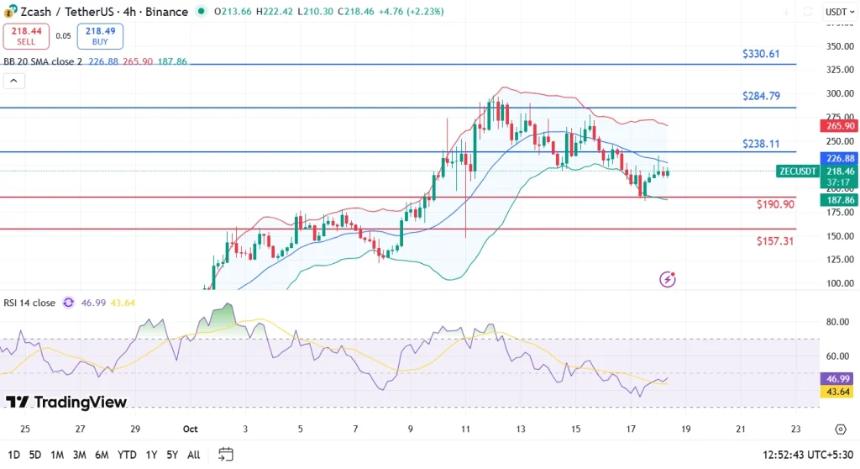Image resolution: width=860 pixels, height=469 pixels.
Task: Click the Zcash coin logo icon
Action: [x=10, y=11]
